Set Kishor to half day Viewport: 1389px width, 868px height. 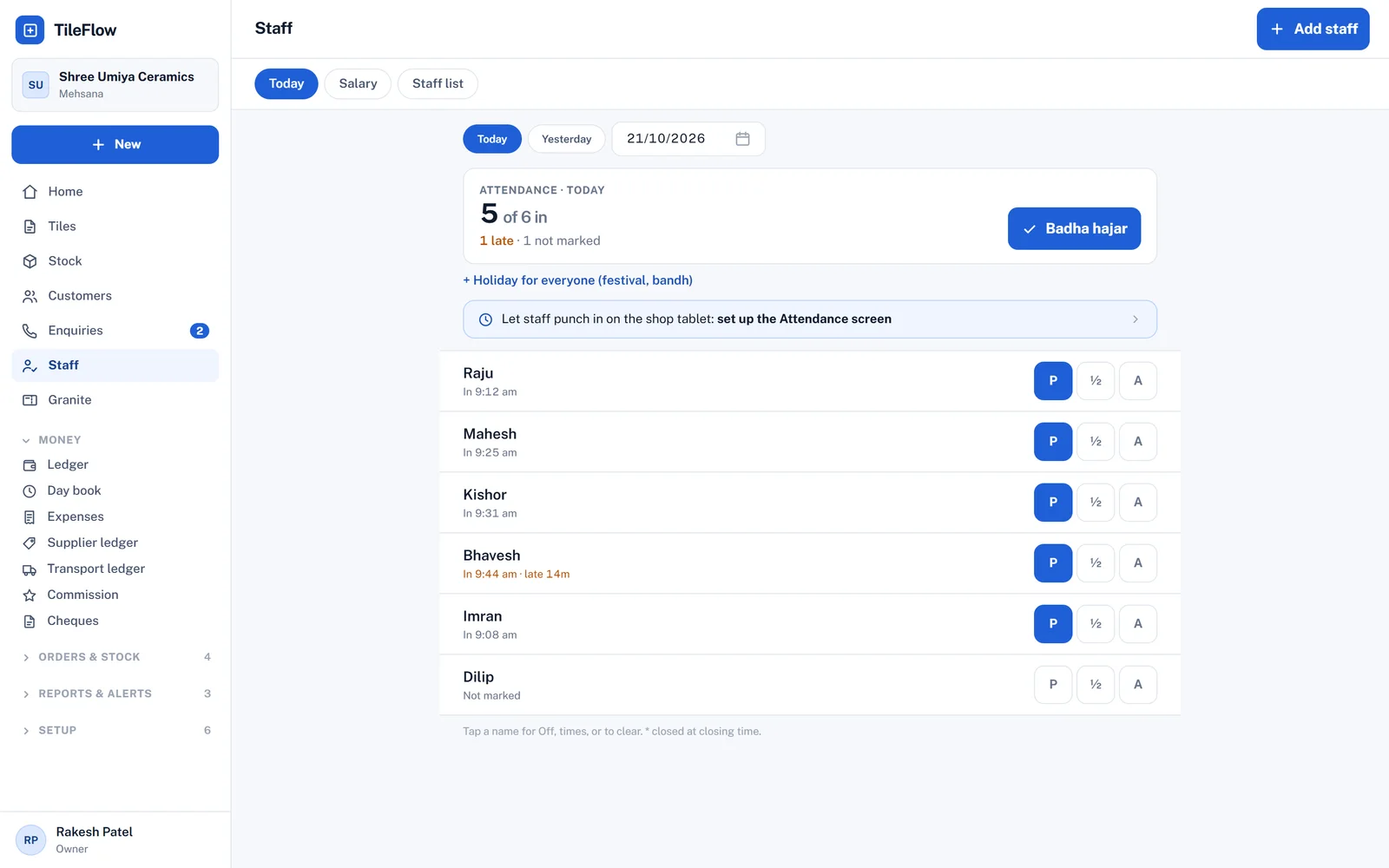click(1096, 503)
